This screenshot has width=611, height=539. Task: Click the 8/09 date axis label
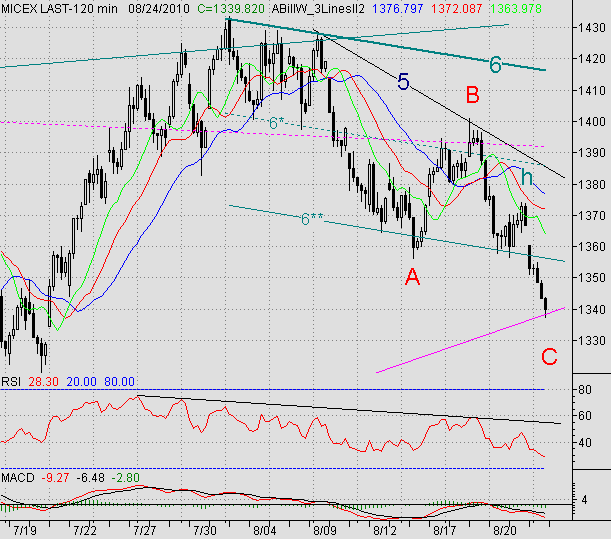pyautogui.click(x=325, y=530)
